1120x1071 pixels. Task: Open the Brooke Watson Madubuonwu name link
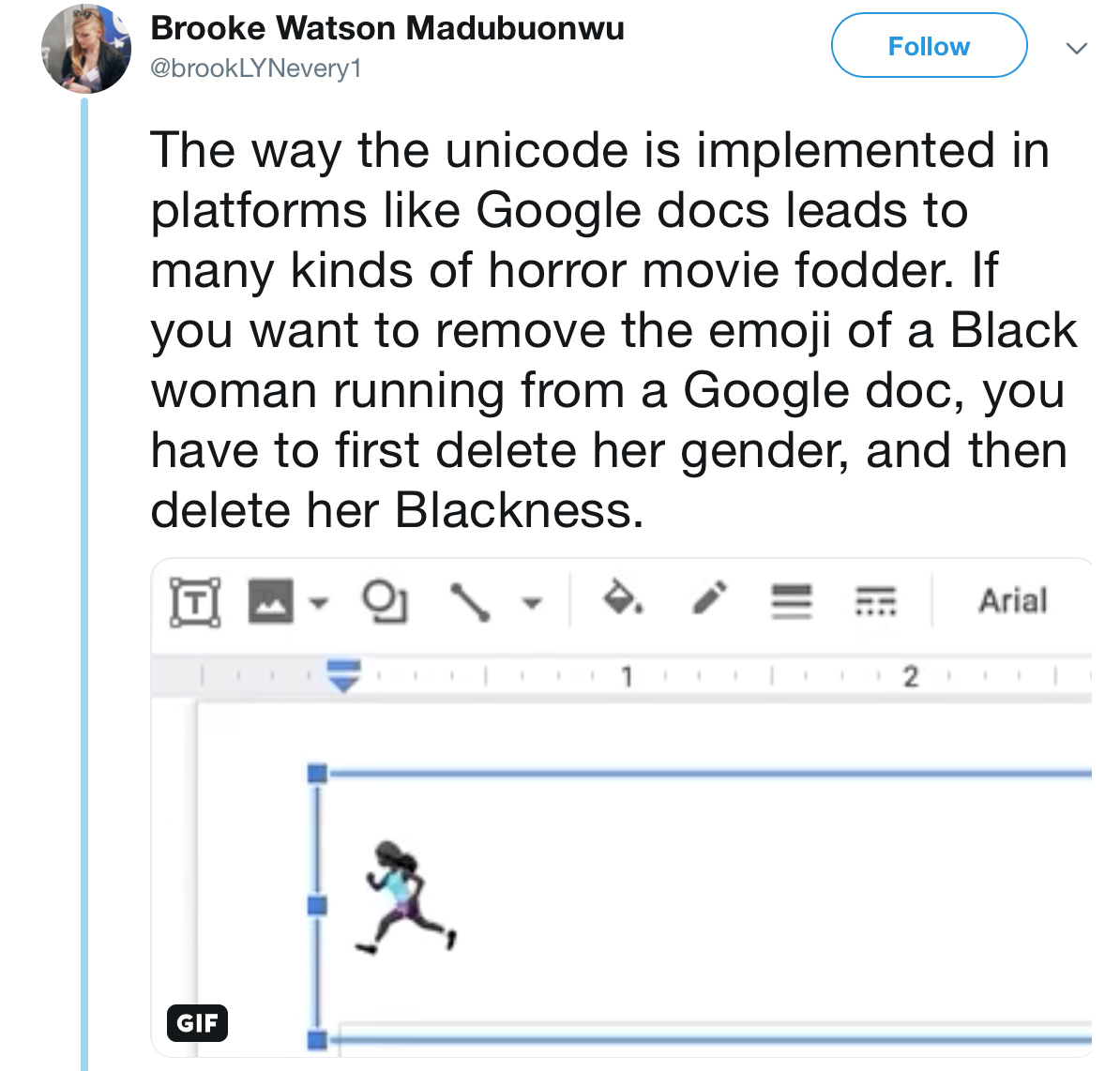(387, 28)
